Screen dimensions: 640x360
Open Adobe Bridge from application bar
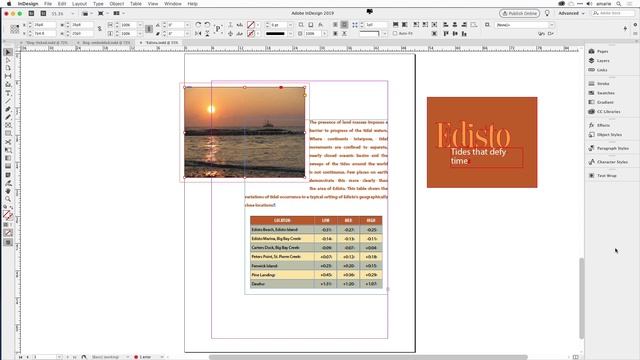(31, 13)
